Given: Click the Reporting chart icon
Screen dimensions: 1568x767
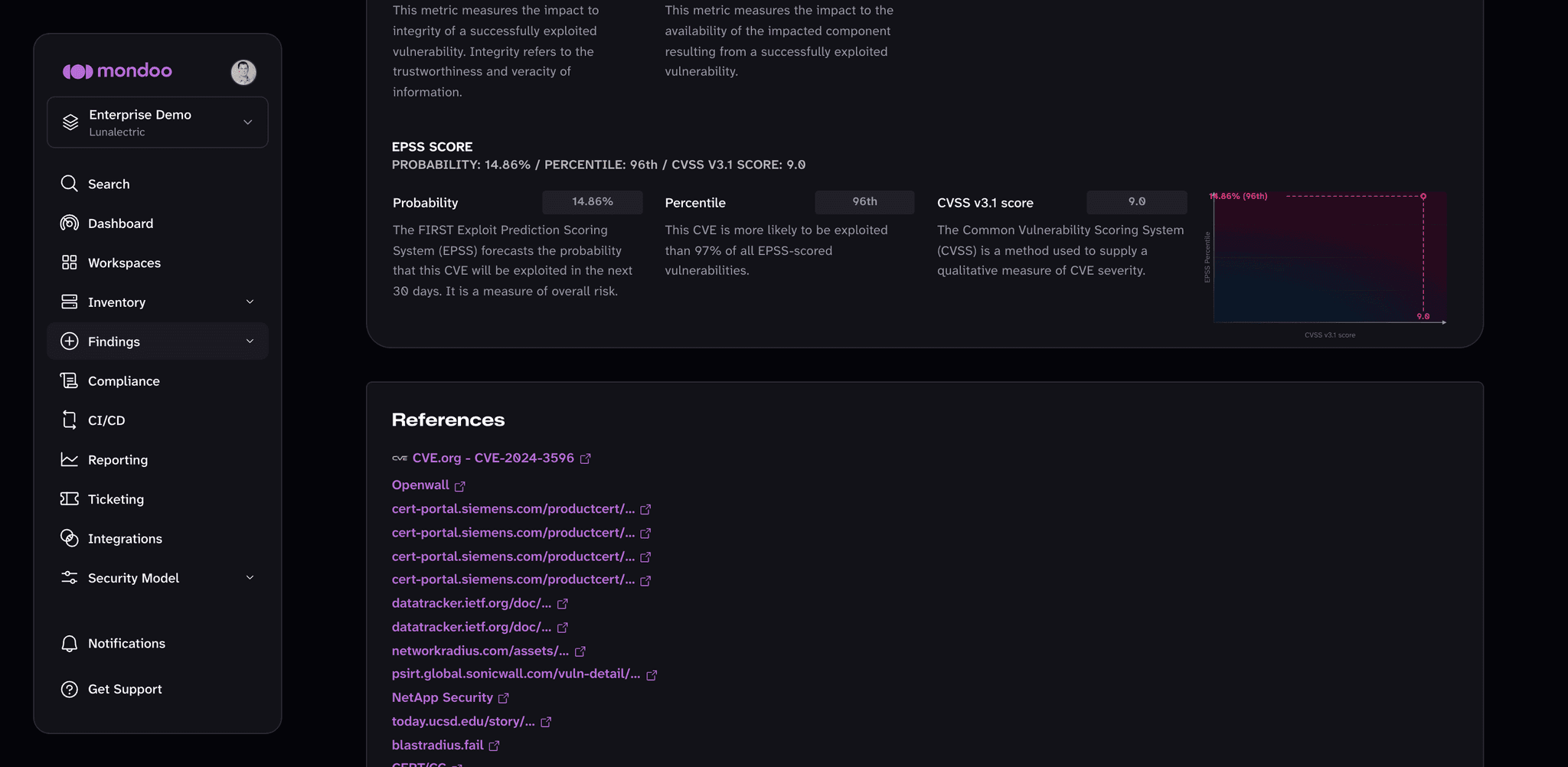Looking at the screenshot, I should [x=69, y=459].
